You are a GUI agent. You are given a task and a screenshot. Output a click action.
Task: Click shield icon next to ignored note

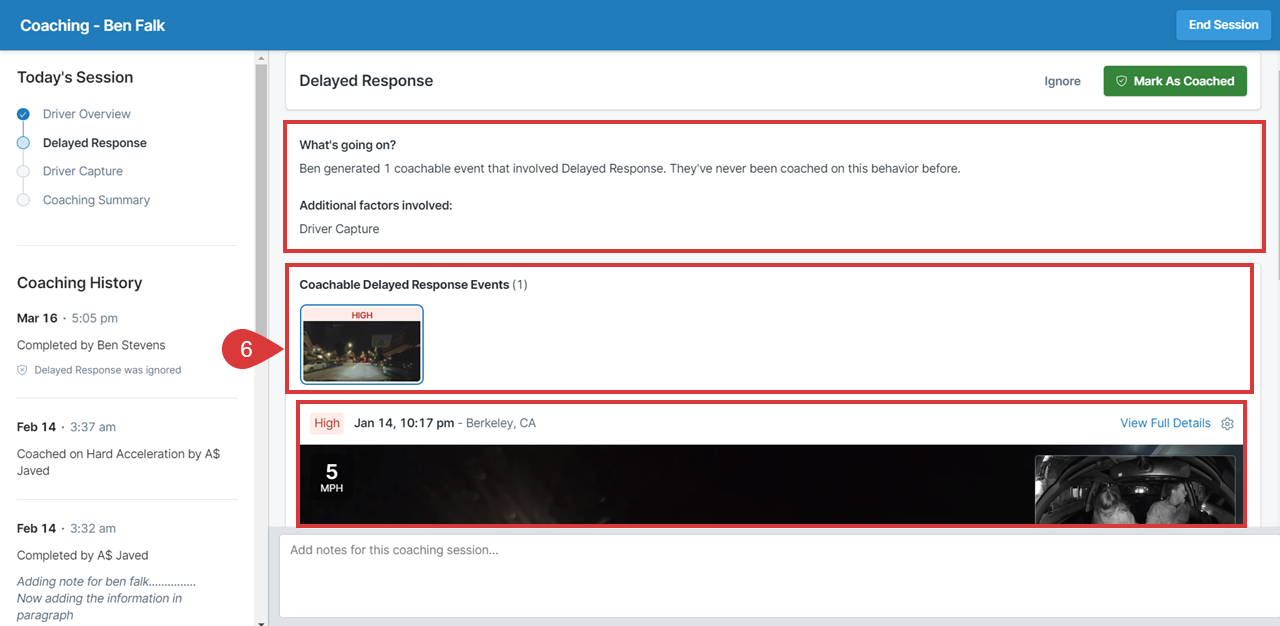[x=22, y=370]
